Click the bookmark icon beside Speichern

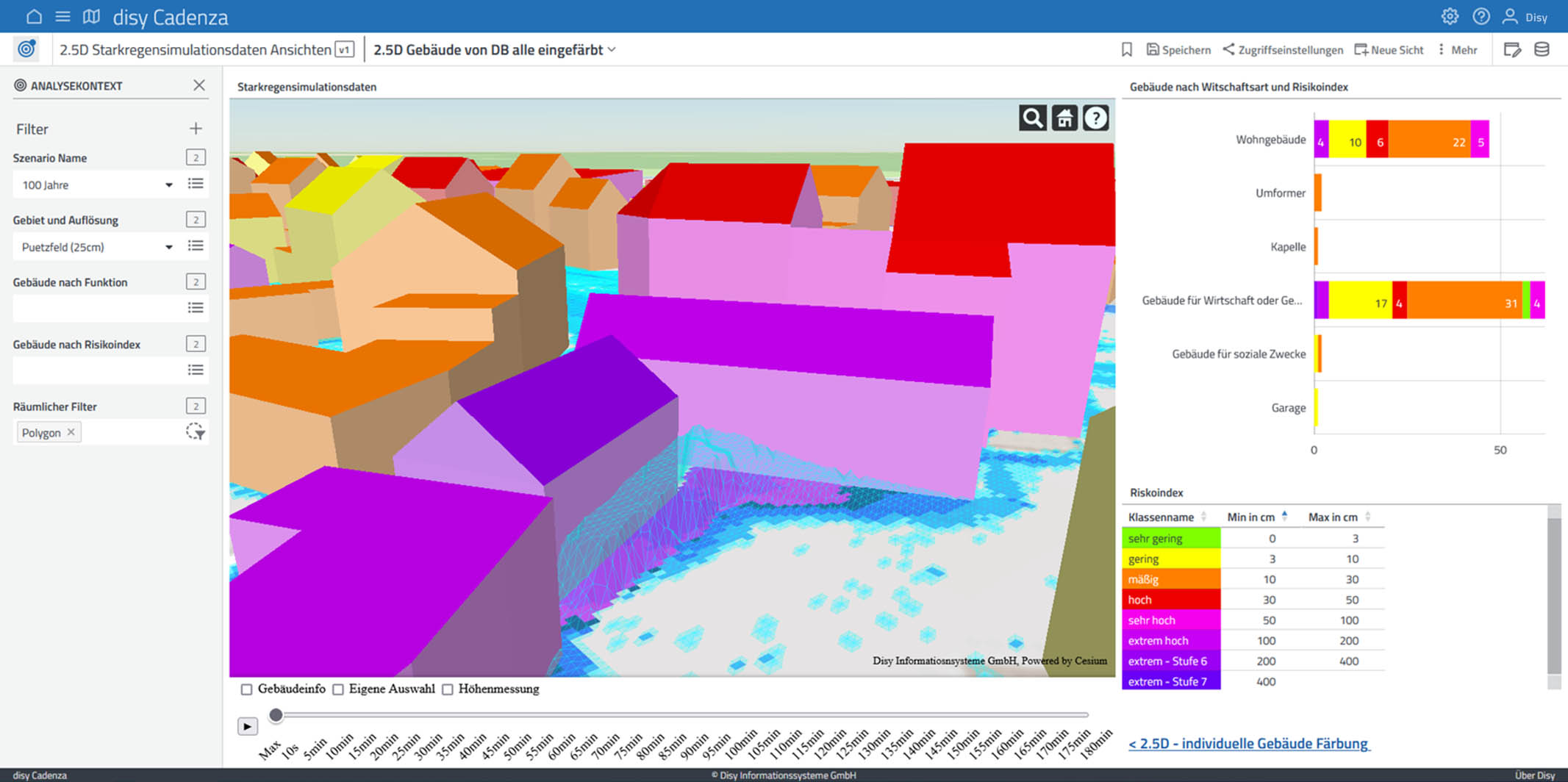1126,50
